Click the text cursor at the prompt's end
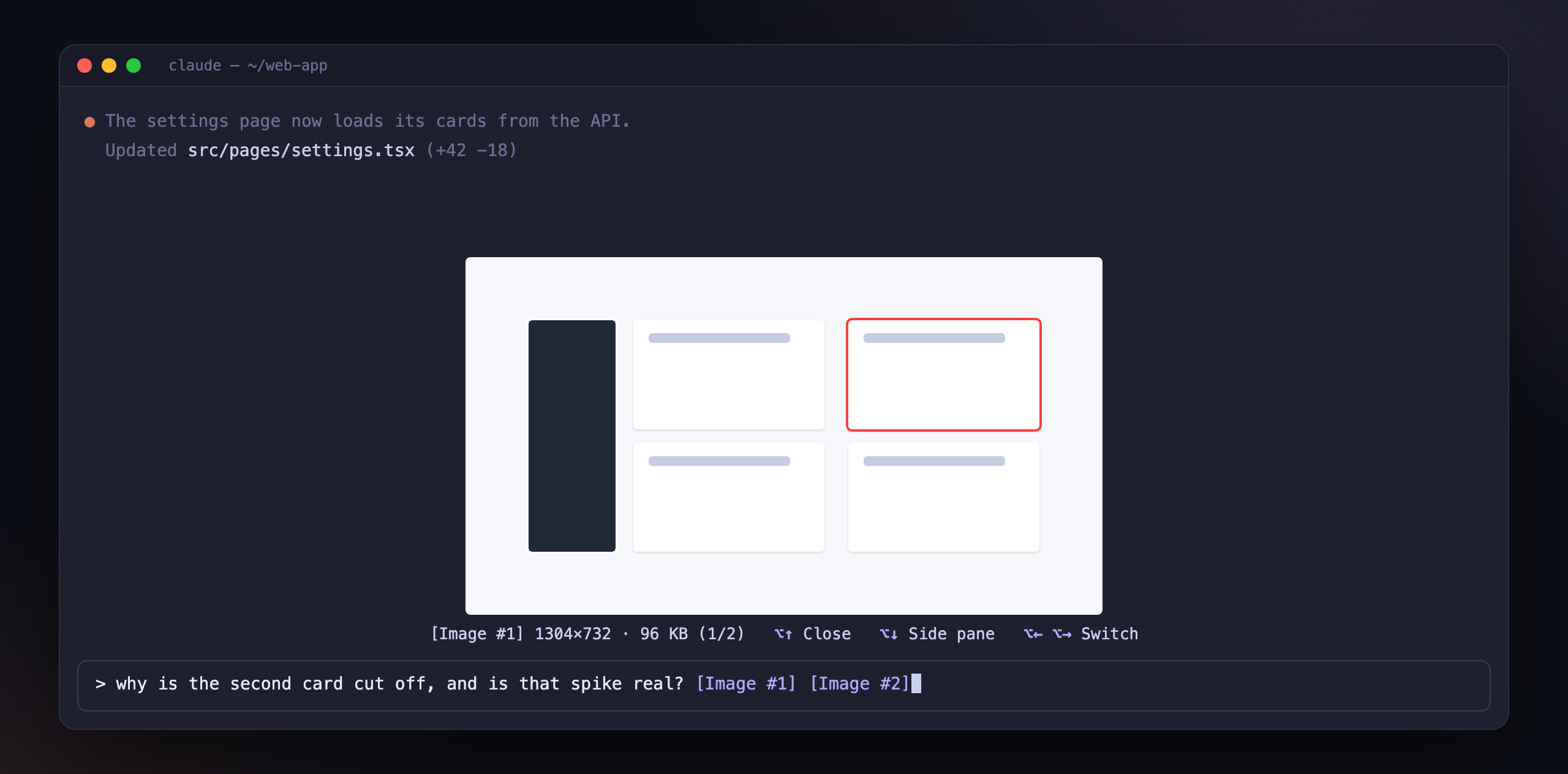Screen dimensions: 1568x774 (x=916, y=683)
